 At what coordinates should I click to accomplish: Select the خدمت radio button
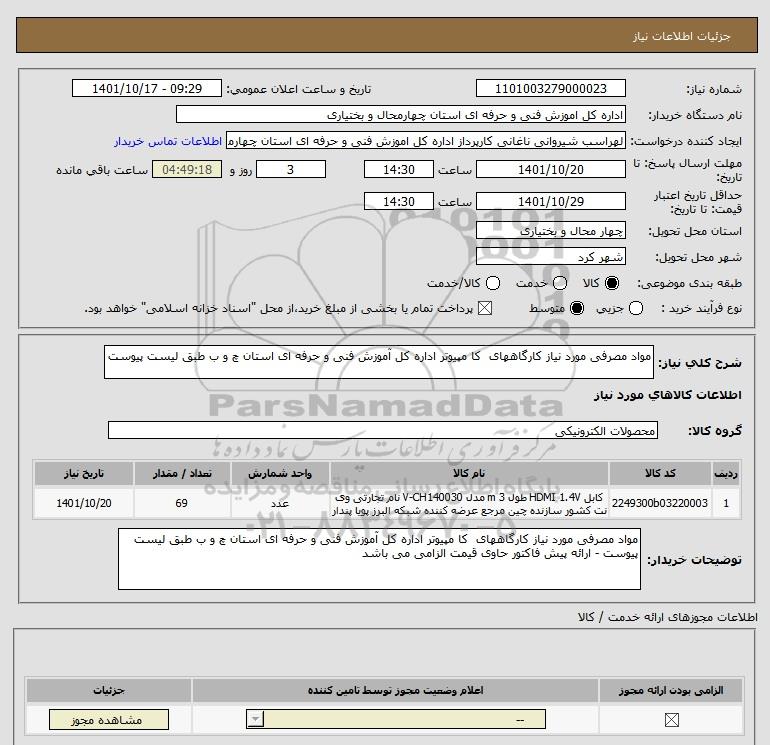click(560, 283)
